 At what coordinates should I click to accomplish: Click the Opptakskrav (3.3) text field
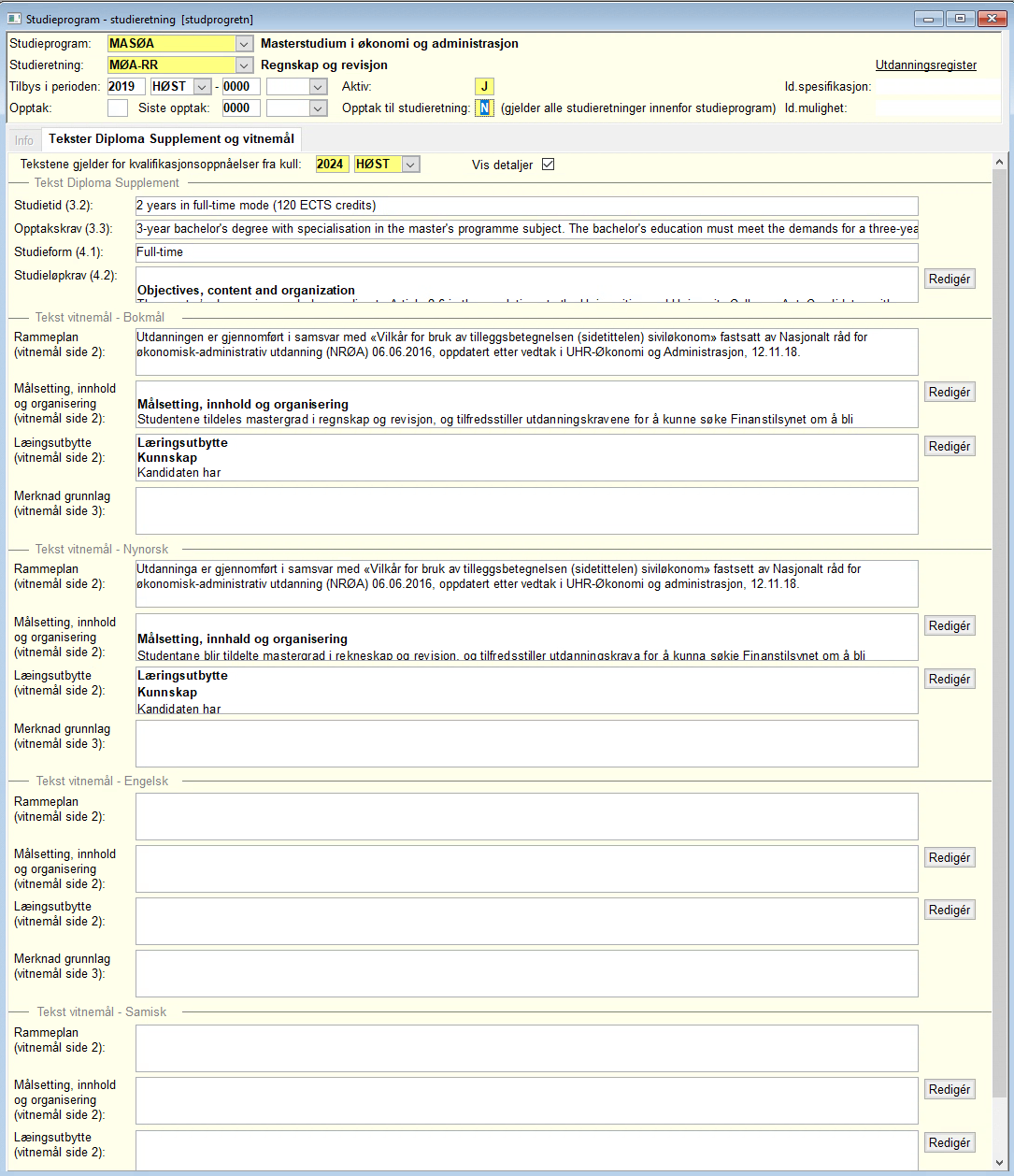click(x=526, y=229)
